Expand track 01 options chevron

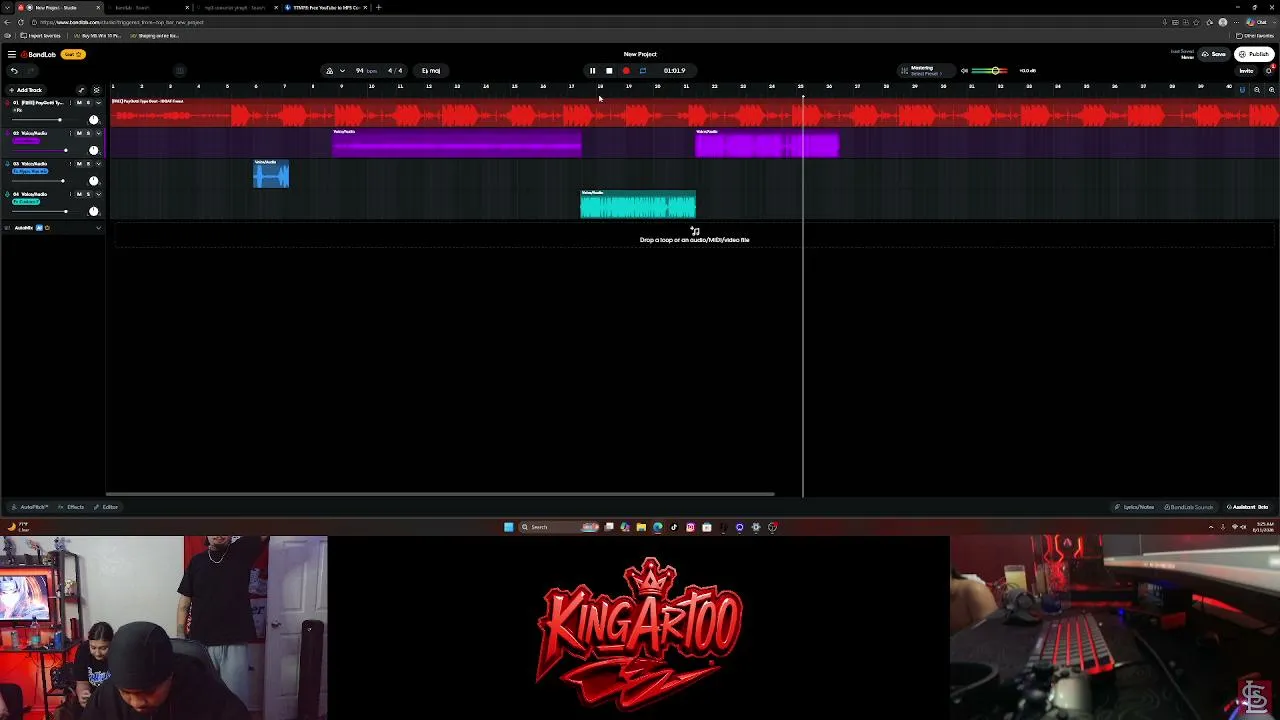coord(98,103)
